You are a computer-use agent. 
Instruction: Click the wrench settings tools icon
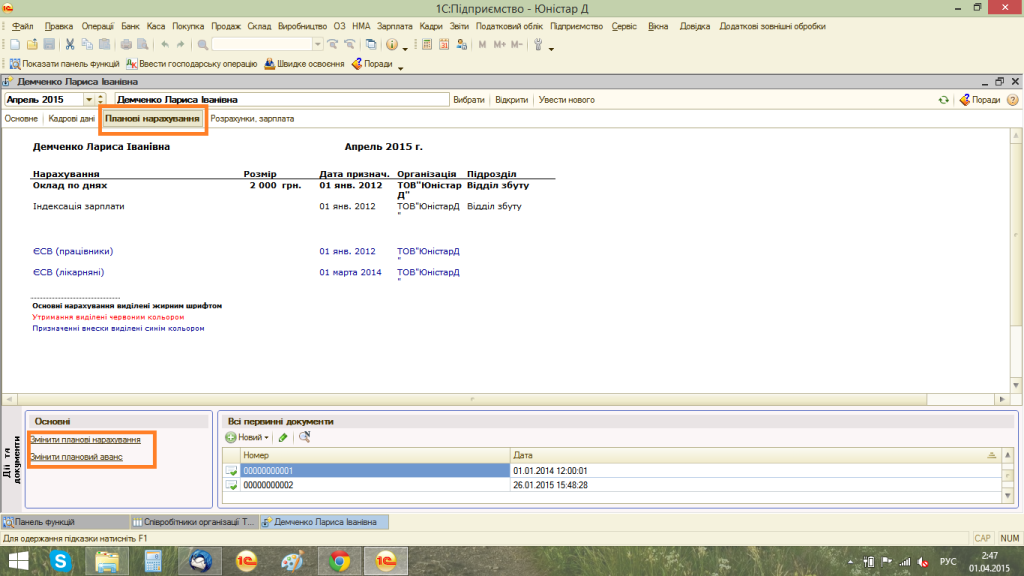point(538,44)
